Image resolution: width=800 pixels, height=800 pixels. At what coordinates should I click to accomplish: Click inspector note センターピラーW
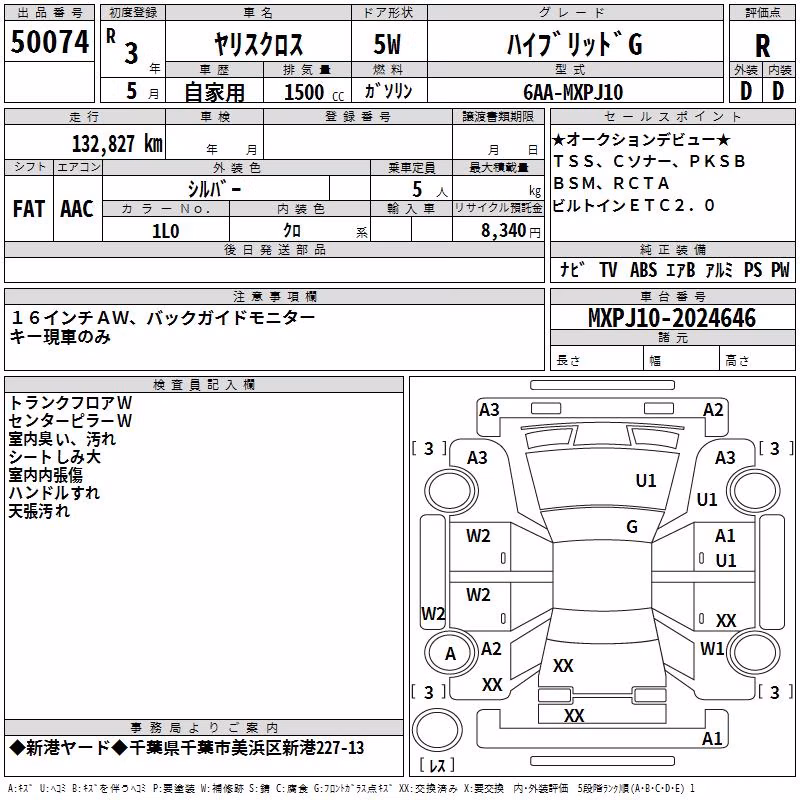pos(70,420)
